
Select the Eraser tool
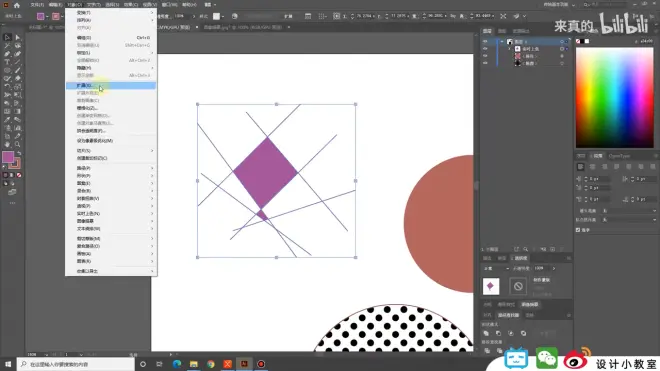coord(17,78)
